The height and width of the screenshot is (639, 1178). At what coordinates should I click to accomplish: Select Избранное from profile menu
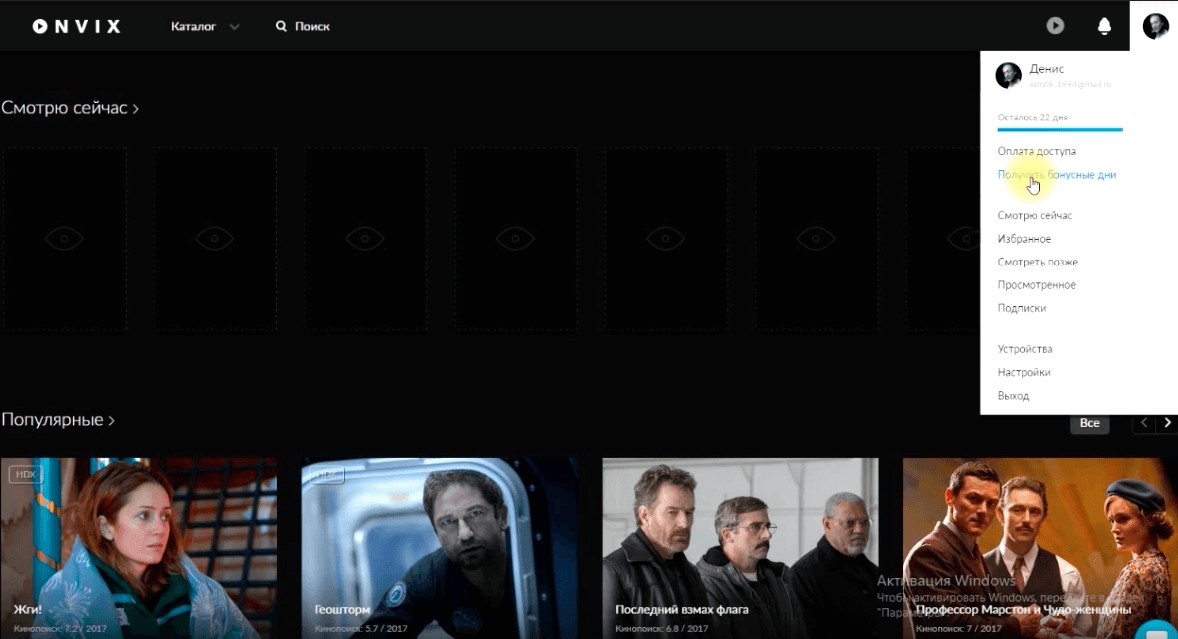tap(1024, 239)
